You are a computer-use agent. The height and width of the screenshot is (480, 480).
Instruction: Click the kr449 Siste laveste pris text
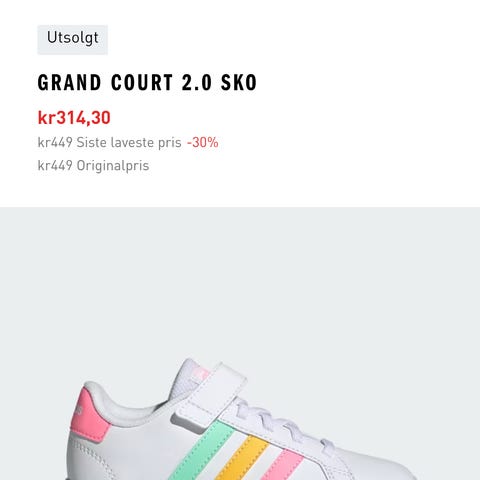click(x=109, y=143)
